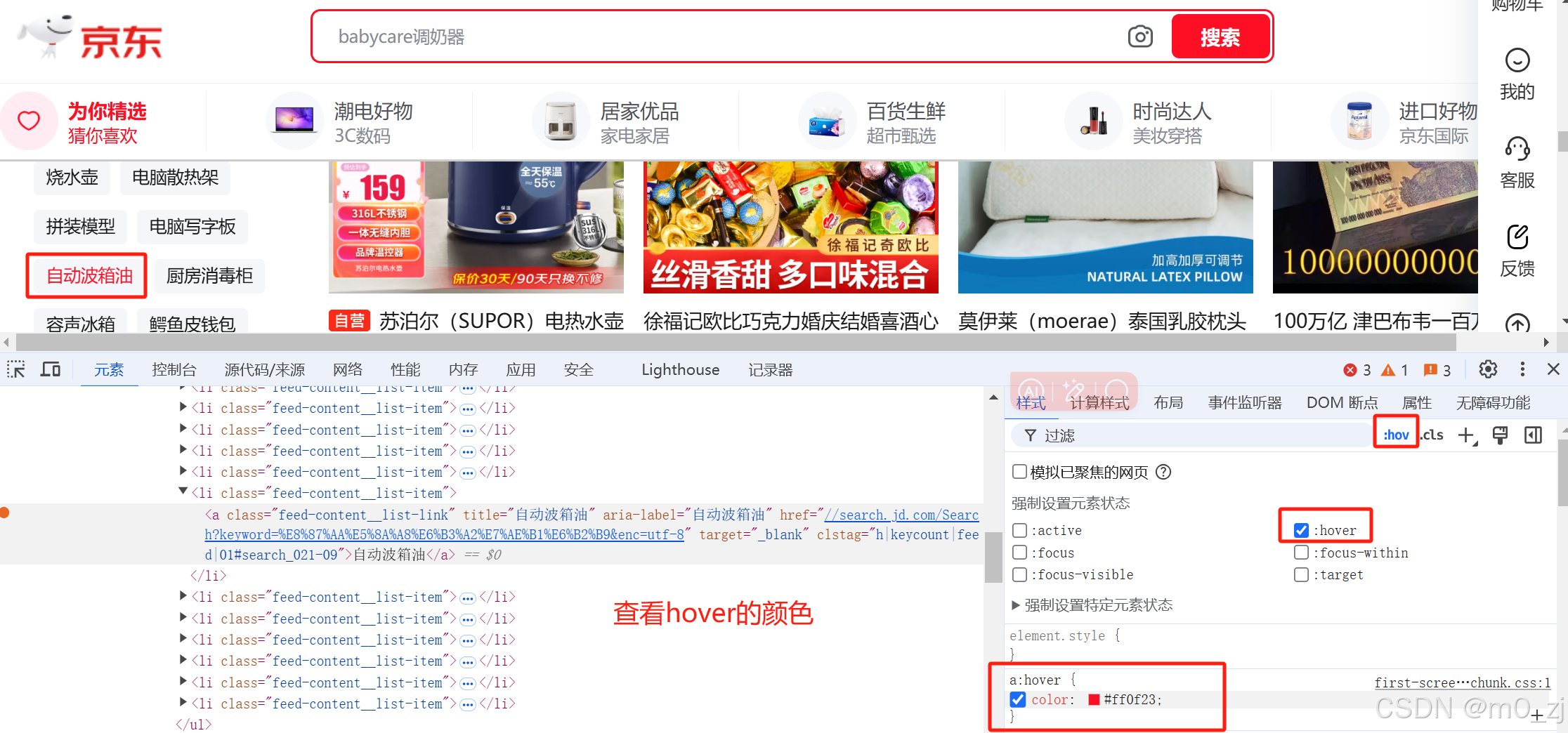Uncheck the :hover forced state
The height and width of the screenshot is (733, 1568).
pyautogui.click(x=1302, y=530)
